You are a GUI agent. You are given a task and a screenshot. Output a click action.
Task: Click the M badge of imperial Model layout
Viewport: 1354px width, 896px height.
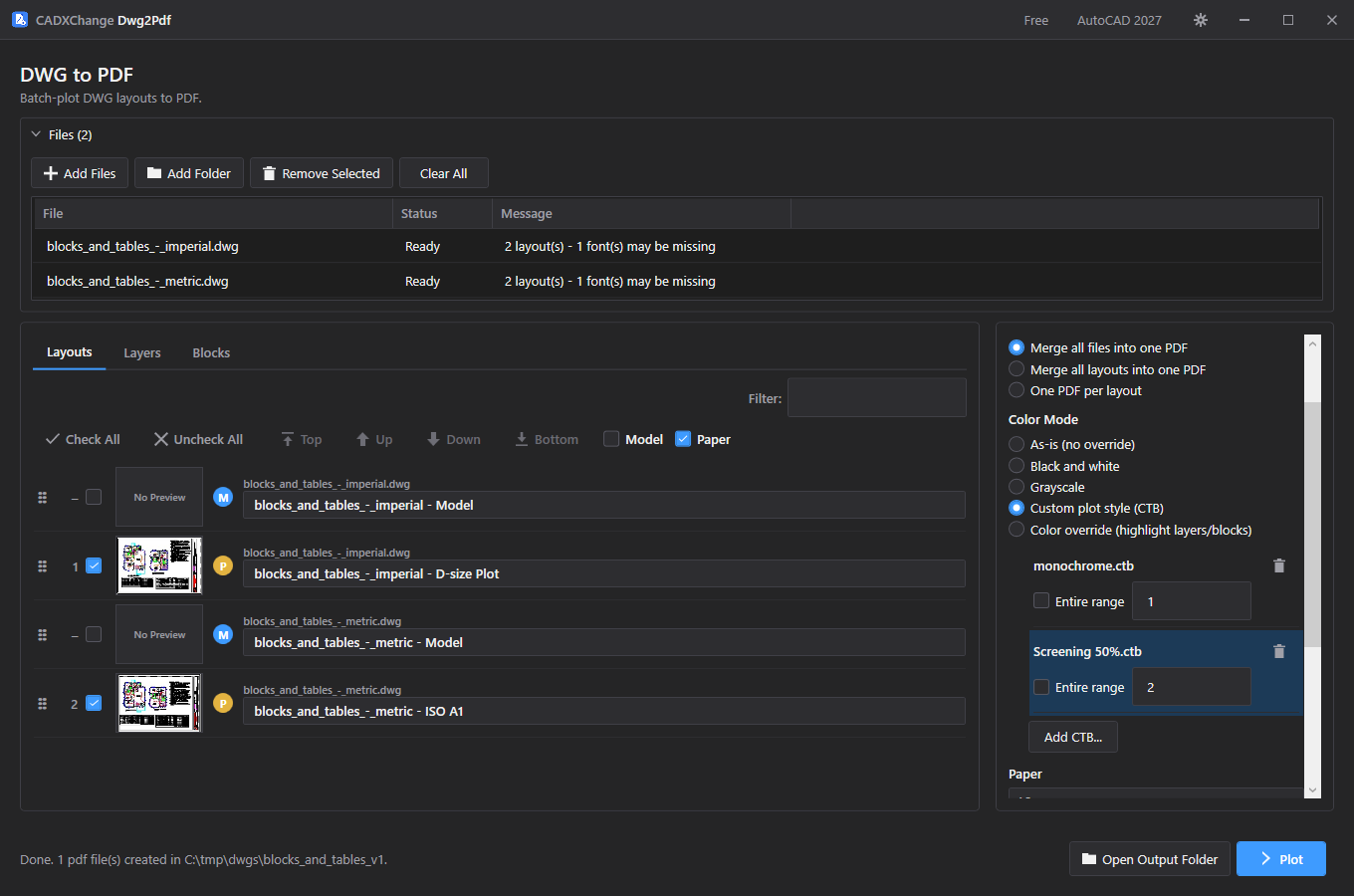pos(223,497)
